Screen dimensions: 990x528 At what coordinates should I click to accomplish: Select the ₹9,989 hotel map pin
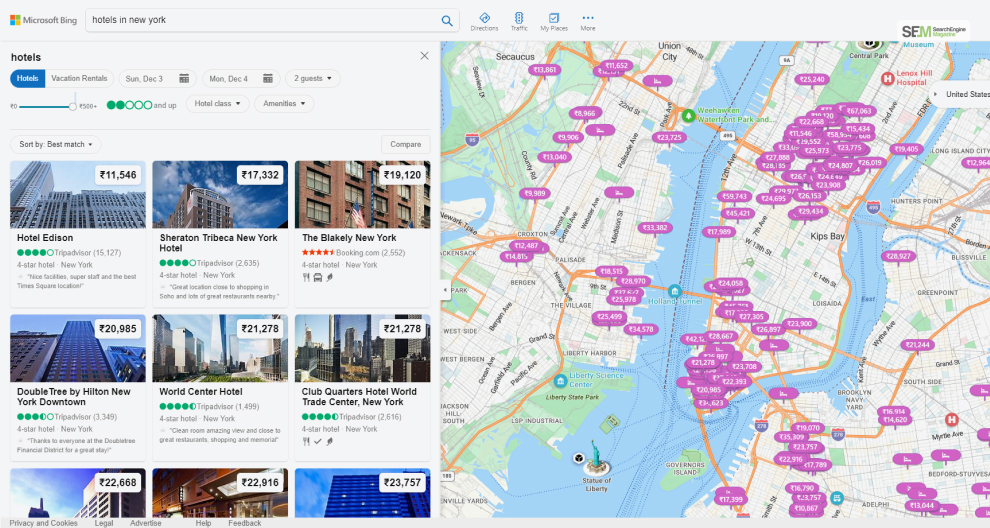point(535,194)
